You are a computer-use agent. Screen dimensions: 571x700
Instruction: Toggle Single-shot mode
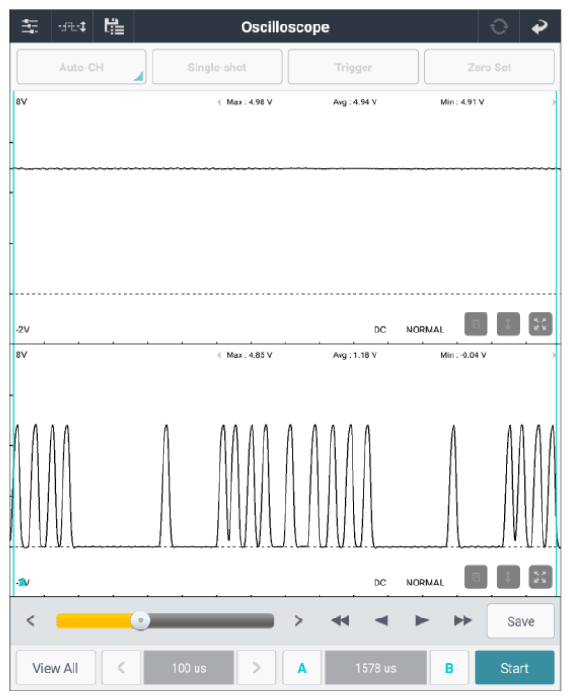217,67
